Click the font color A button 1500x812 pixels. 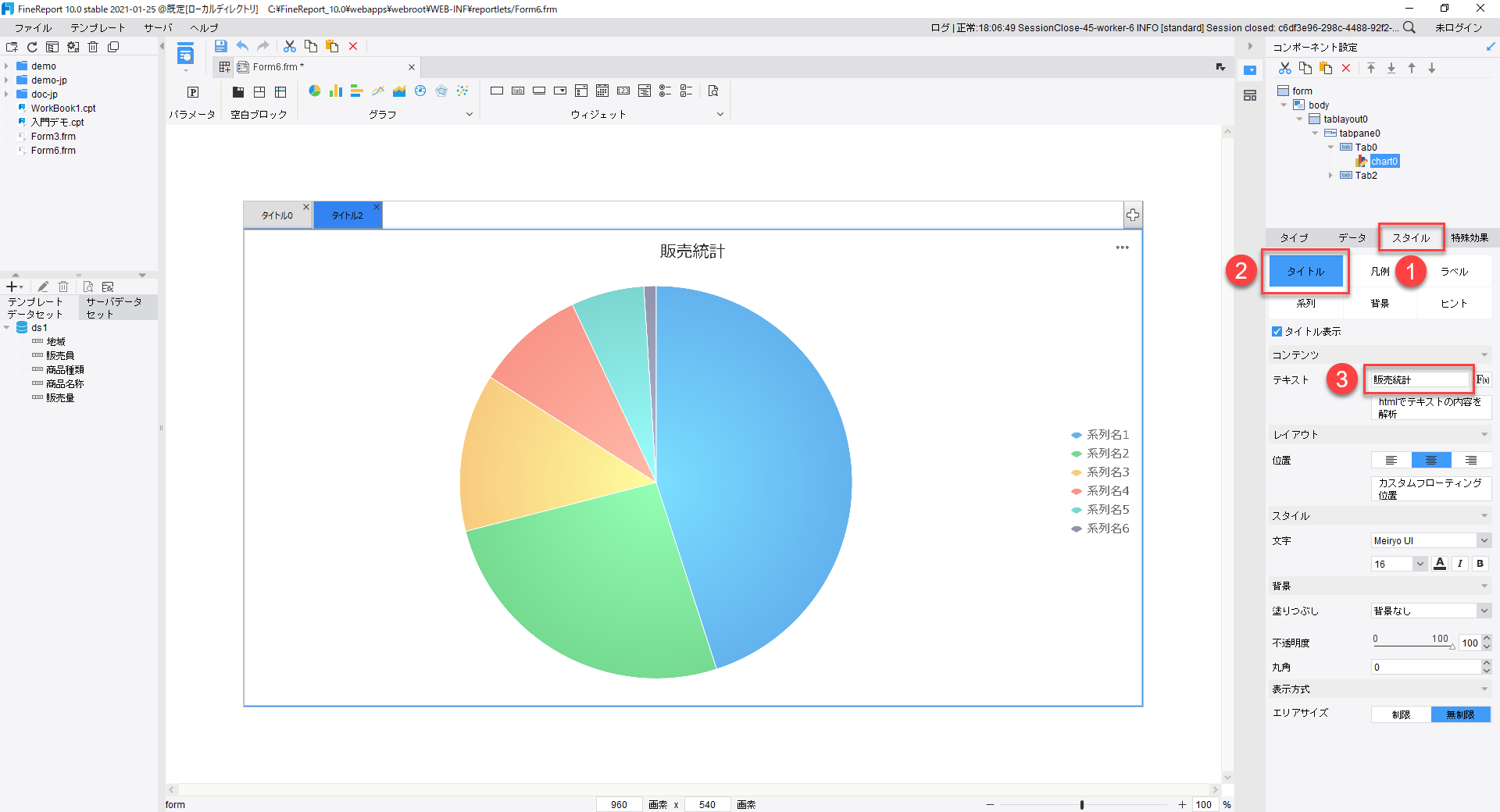click(1440, 564)
